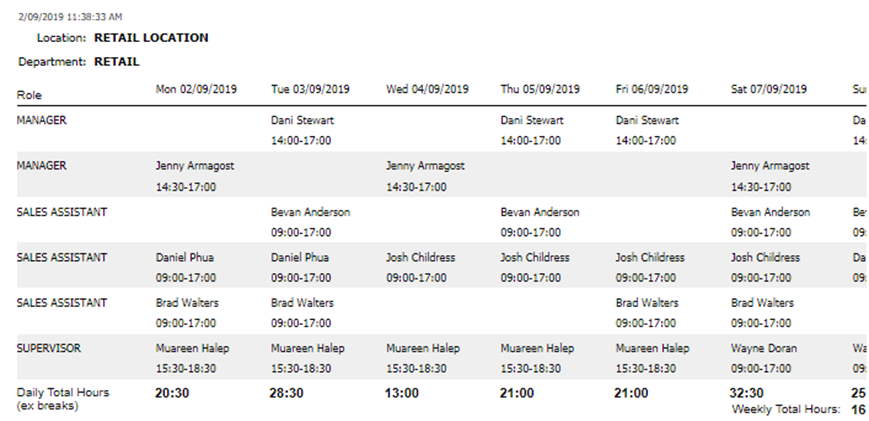Select the 13:00 Wednesday daily total
869x421 pixels.
click(x=402, y=394)
